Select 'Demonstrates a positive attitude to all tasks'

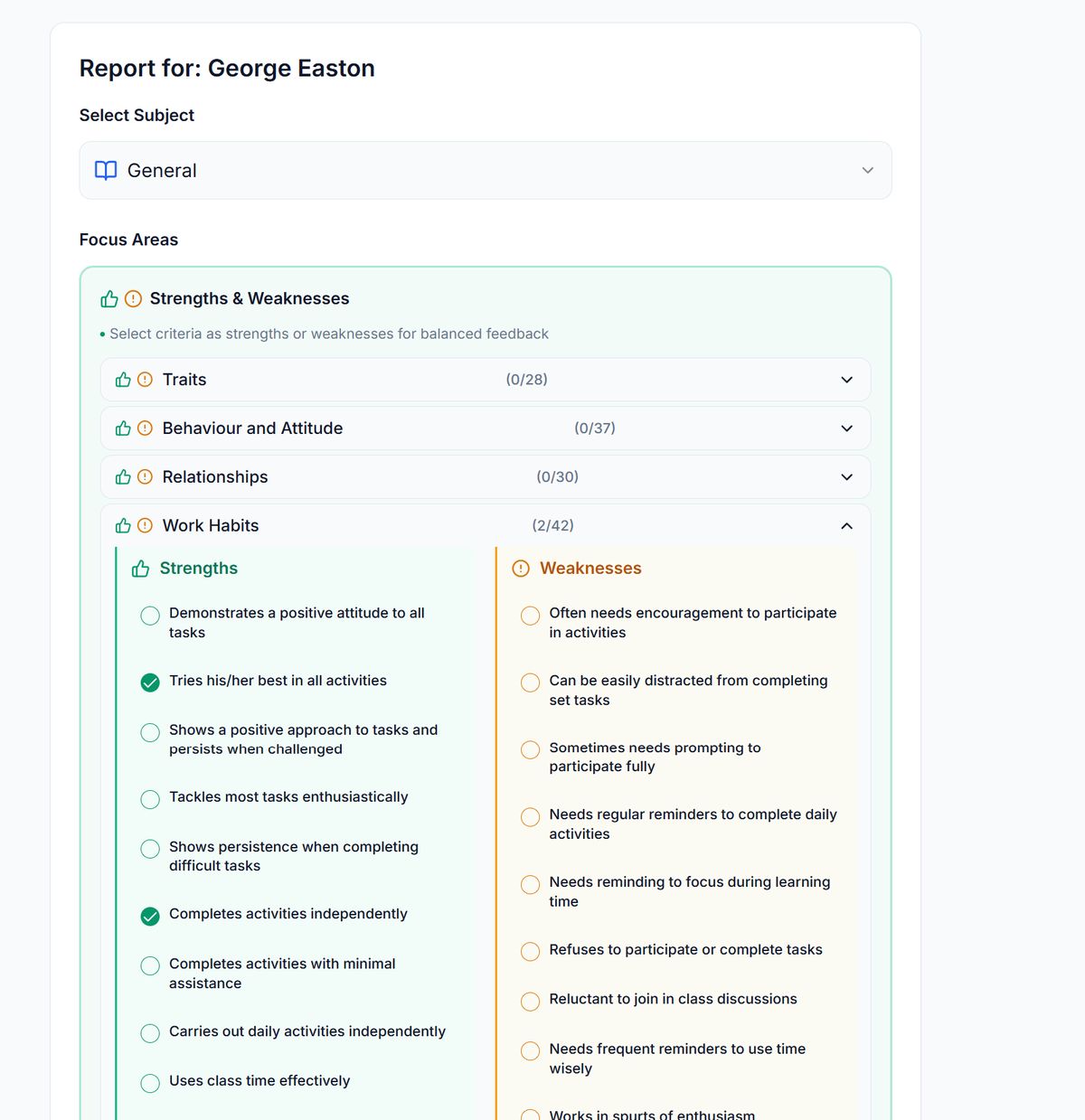(150, 616)
